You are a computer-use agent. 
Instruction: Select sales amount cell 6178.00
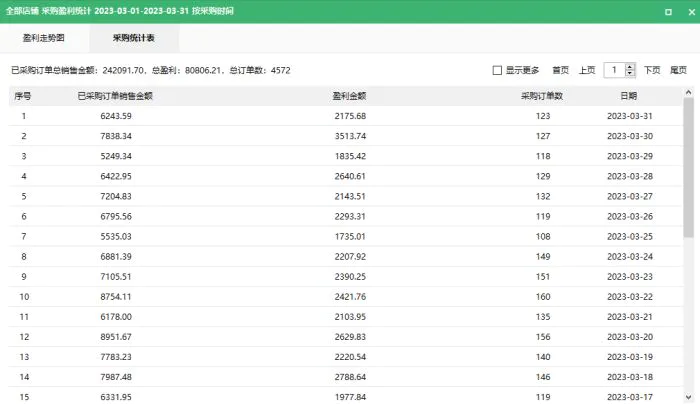coord(116,317)
